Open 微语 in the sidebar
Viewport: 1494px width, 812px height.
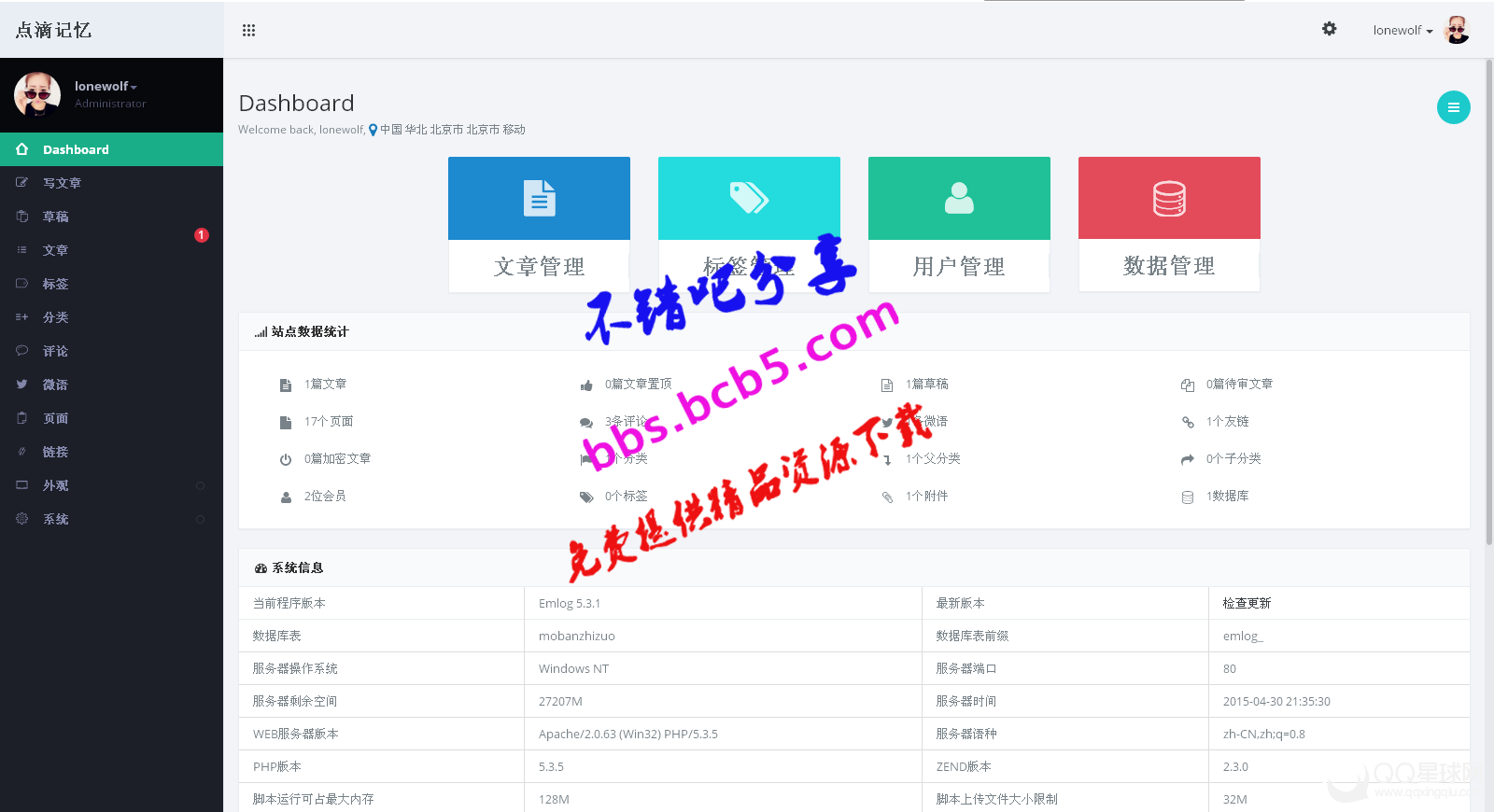tap(111, 385)
